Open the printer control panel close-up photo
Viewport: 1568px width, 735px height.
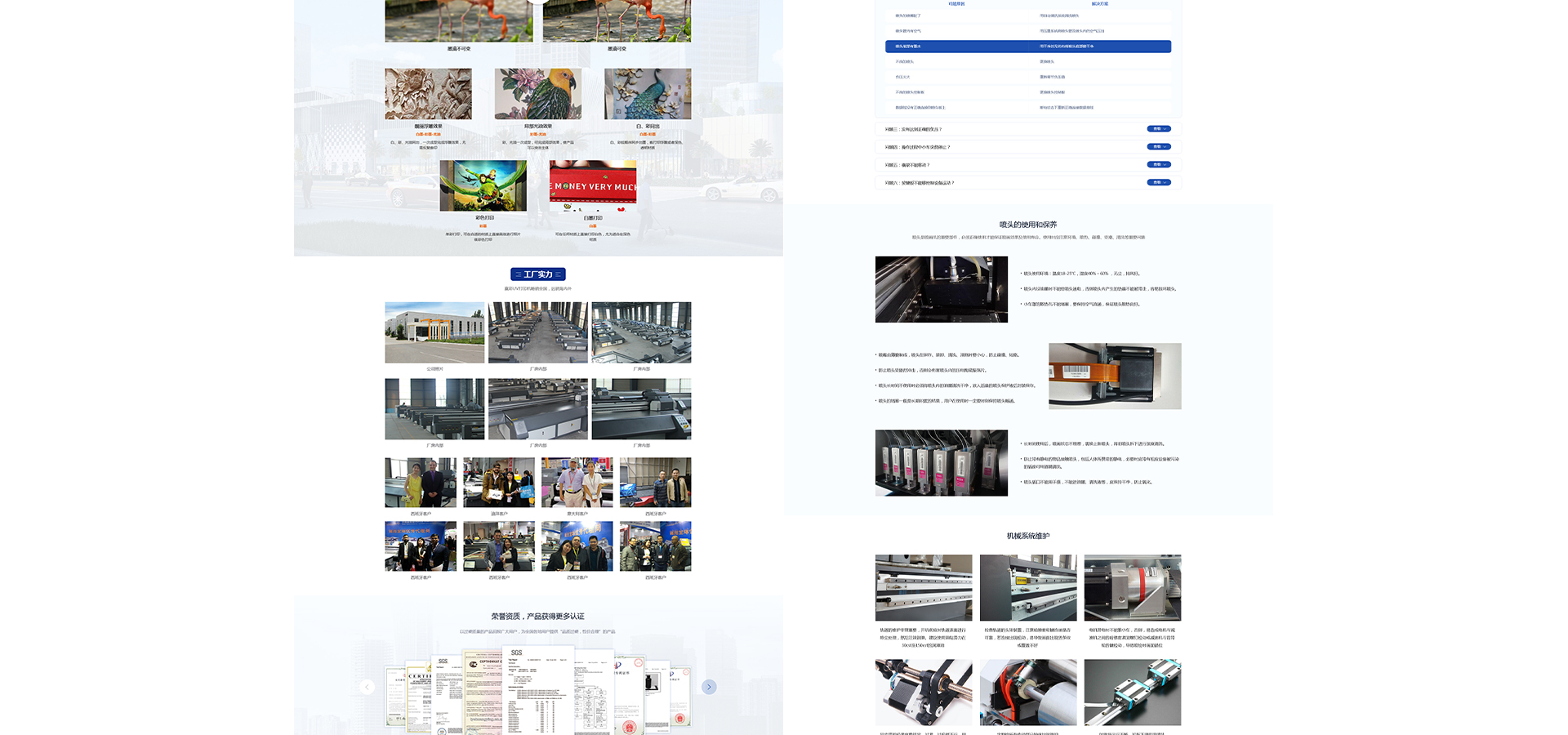click(641, 409)
